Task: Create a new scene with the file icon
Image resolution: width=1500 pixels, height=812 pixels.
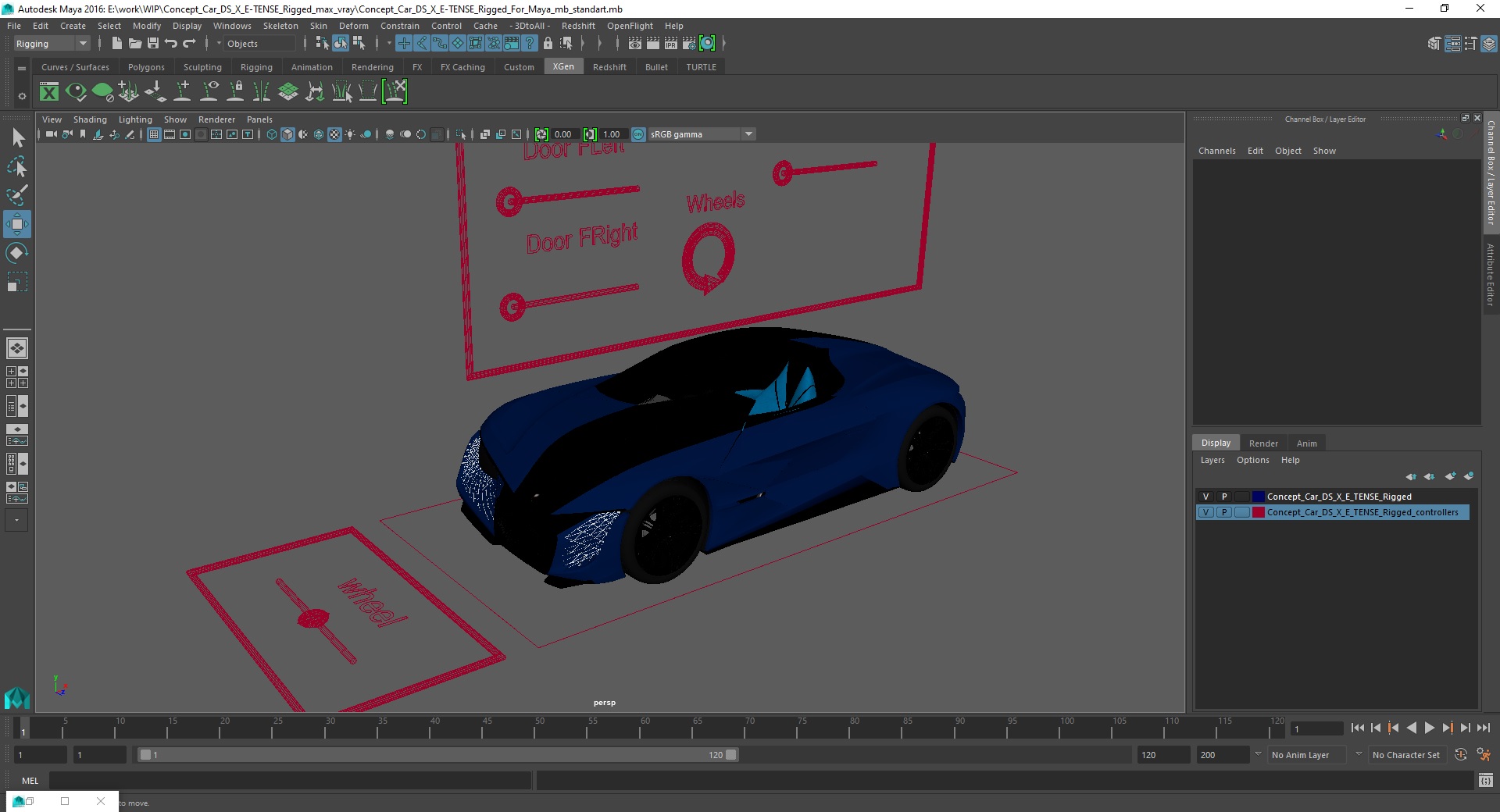Action: point(116,44)
